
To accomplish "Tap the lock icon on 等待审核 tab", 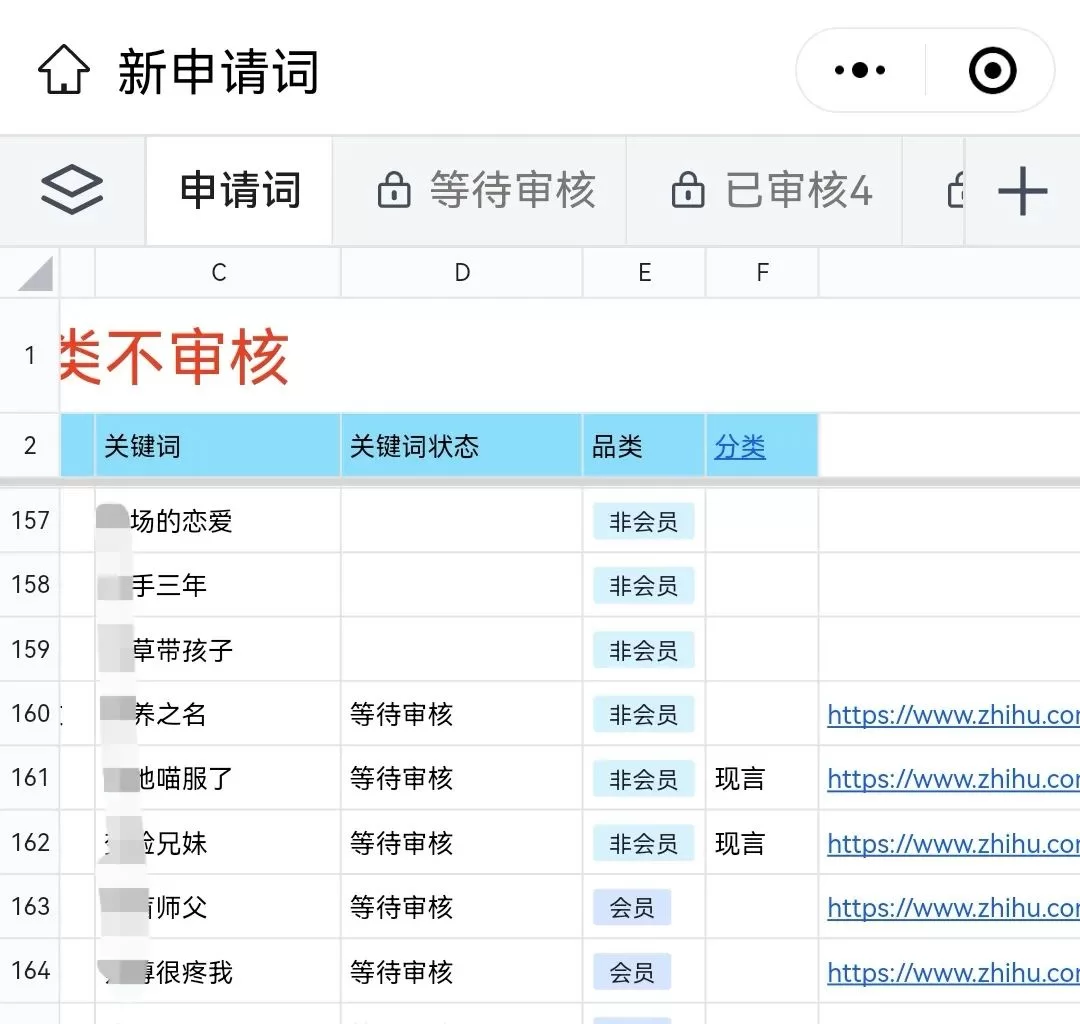I will click(394, 191).
